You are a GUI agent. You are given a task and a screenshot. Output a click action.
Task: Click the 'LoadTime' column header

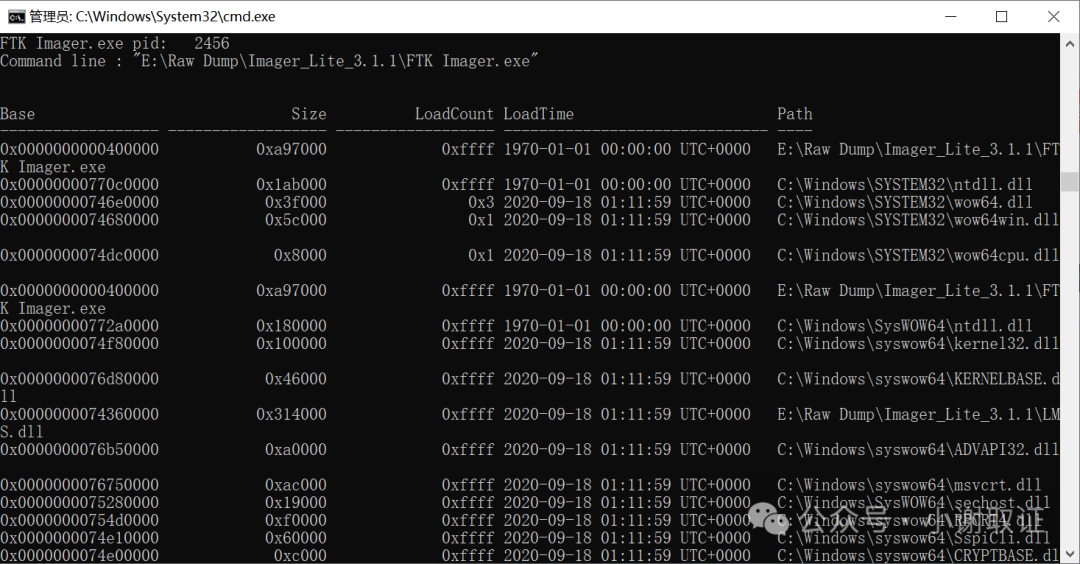(539, 114)
